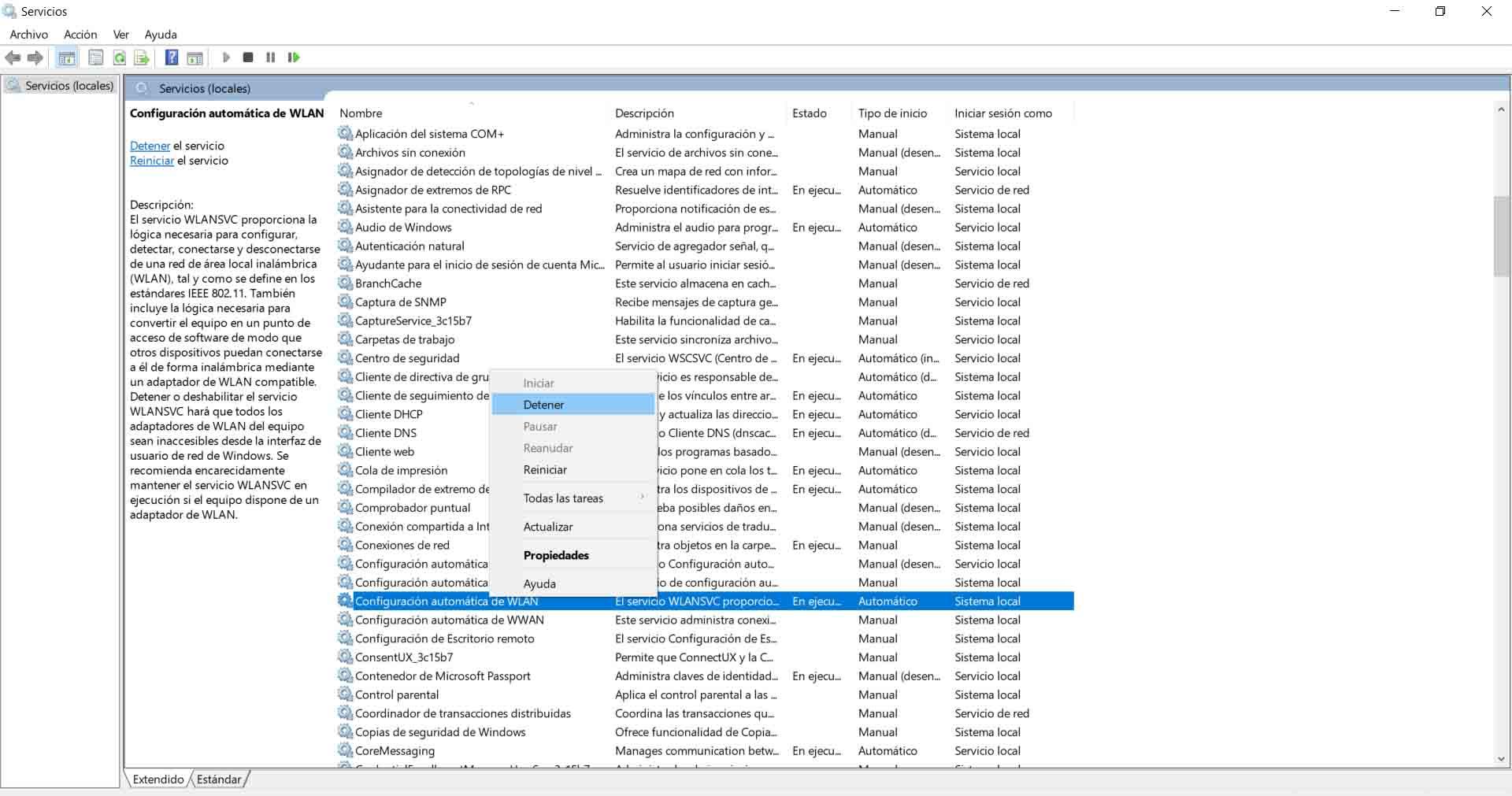Select Copias de seguridad de Windows service
1512x796 pixels.
[x=440, y=732]
